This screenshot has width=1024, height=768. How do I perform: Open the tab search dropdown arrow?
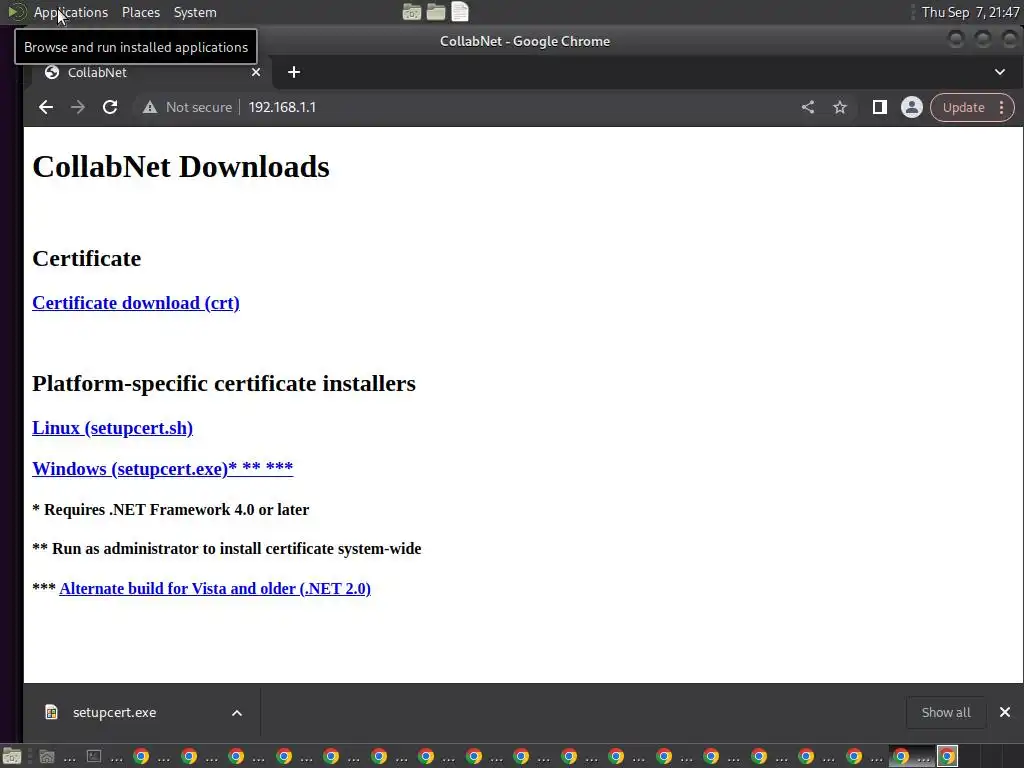click(x=1000, y=72)
